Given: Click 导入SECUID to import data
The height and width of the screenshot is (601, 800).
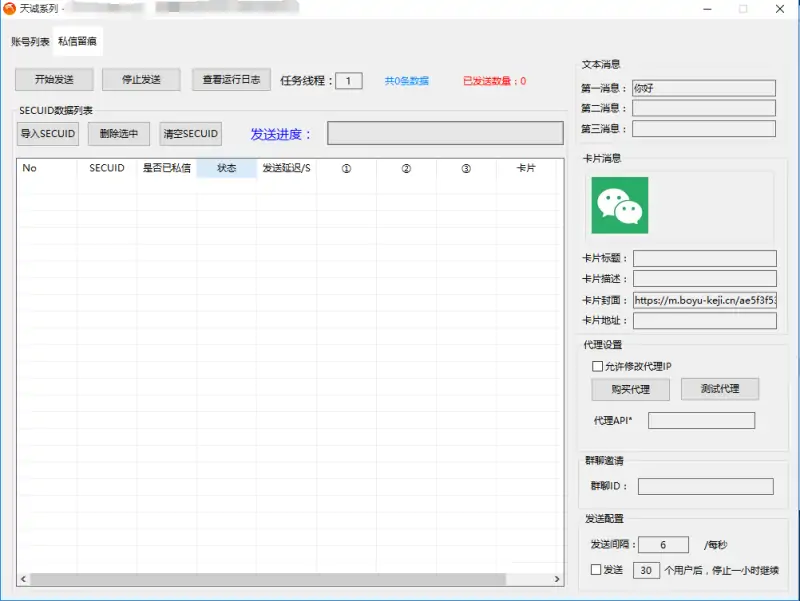Looking at the screenshot, I should (x=47, y=133).
